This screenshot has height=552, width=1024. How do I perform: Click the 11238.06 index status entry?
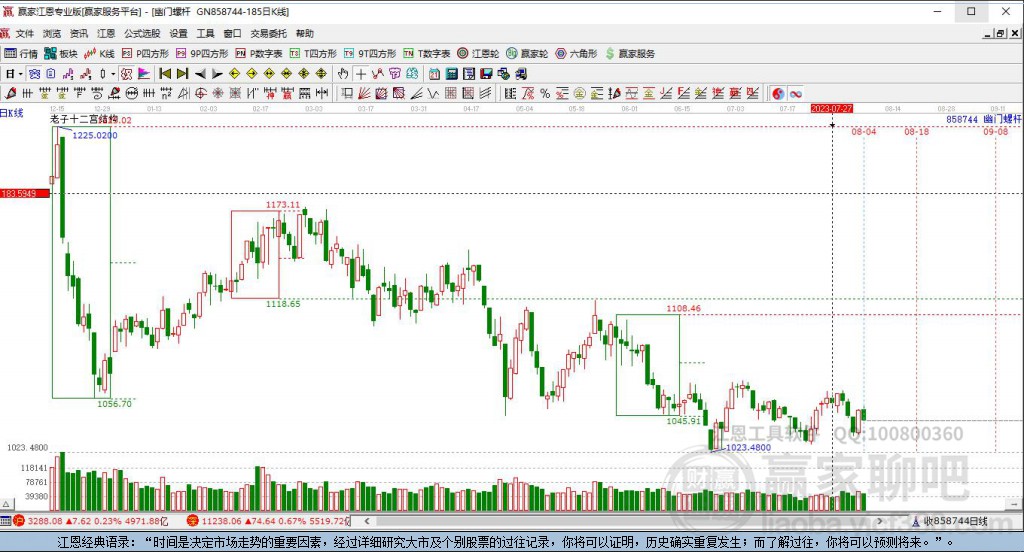click(269, 521)
